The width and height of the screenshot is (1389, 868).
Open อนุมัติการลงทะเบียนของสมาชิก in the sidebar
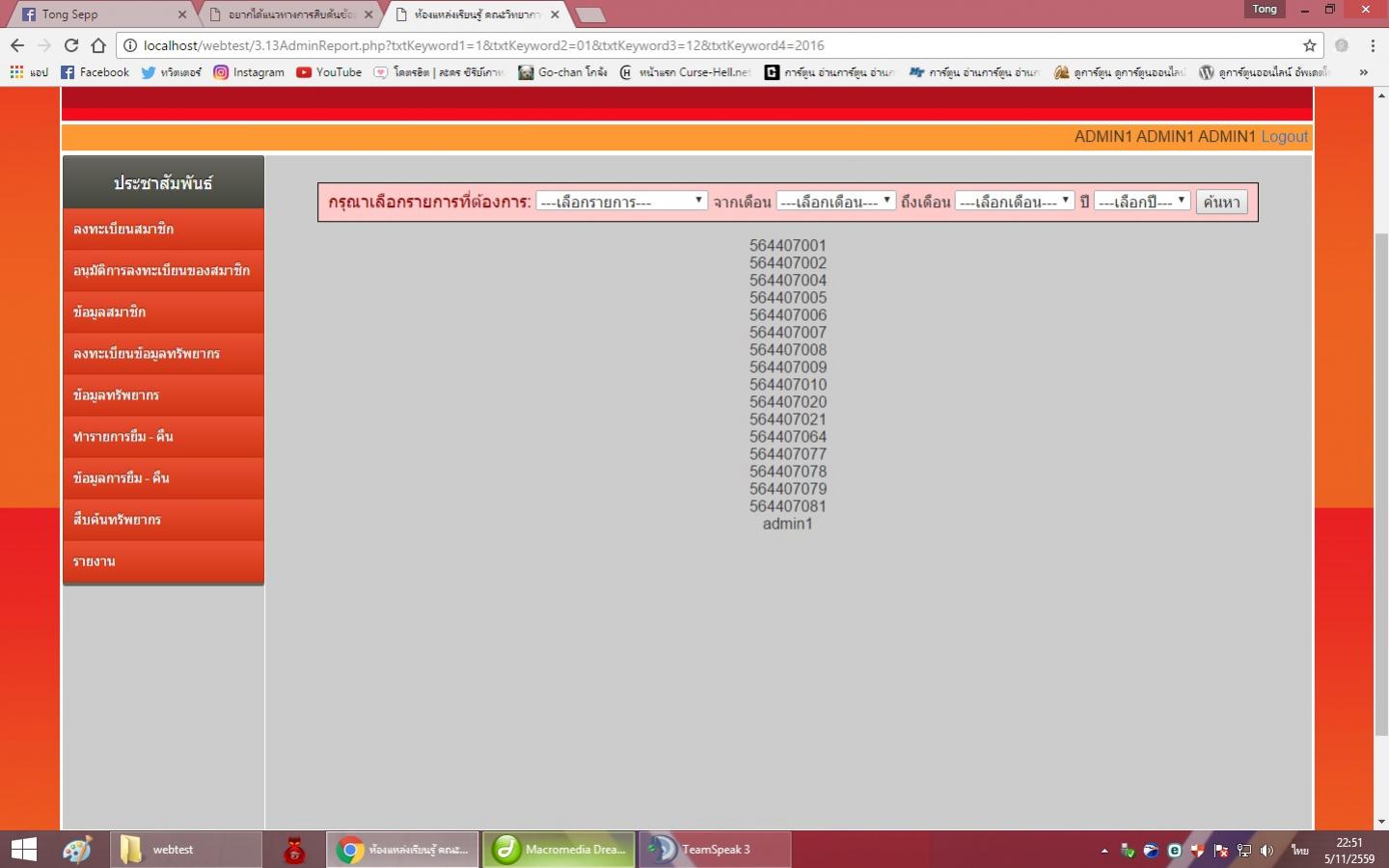coord(163,271)
